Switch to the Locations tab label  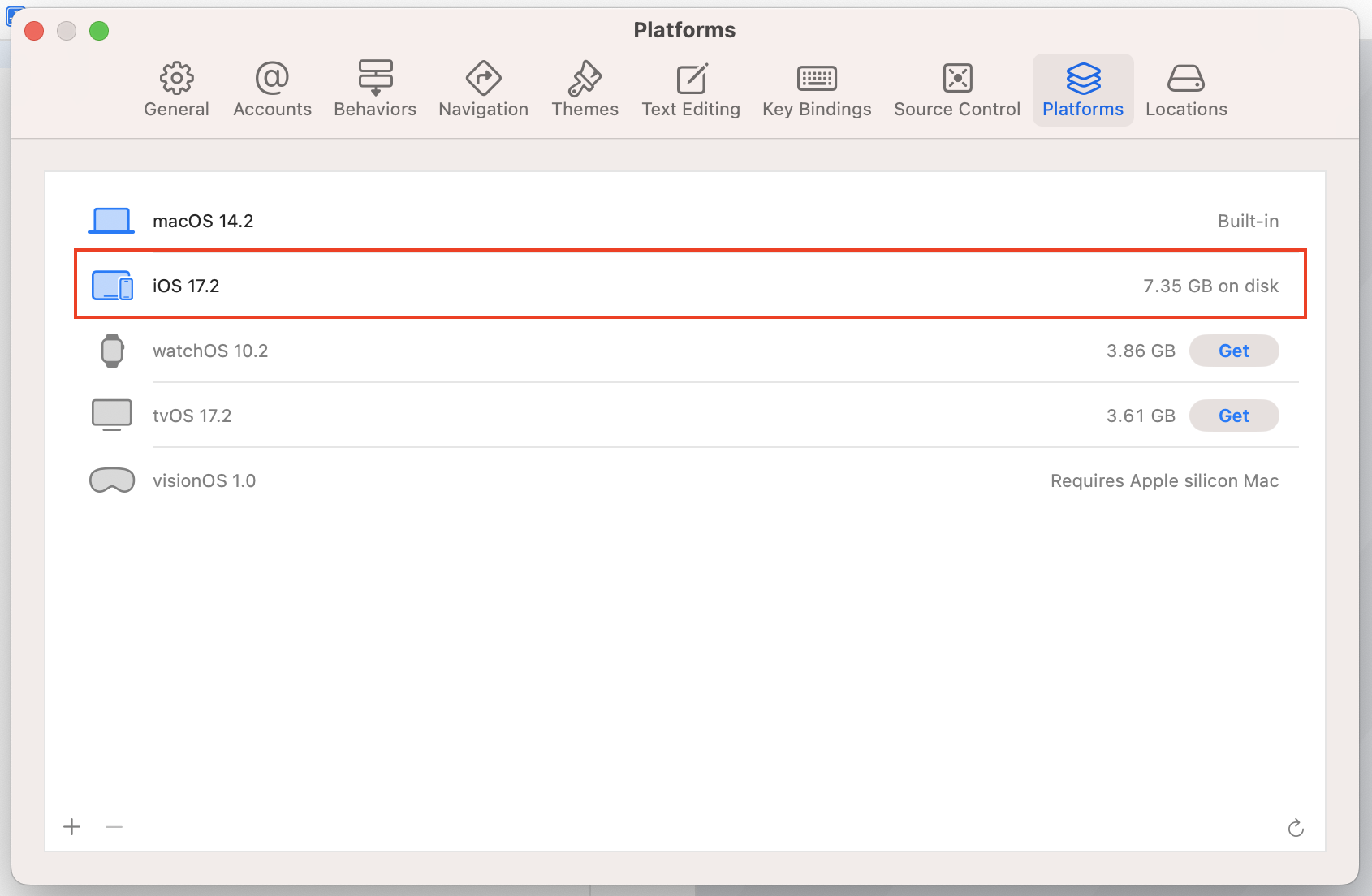point(1186,109)
